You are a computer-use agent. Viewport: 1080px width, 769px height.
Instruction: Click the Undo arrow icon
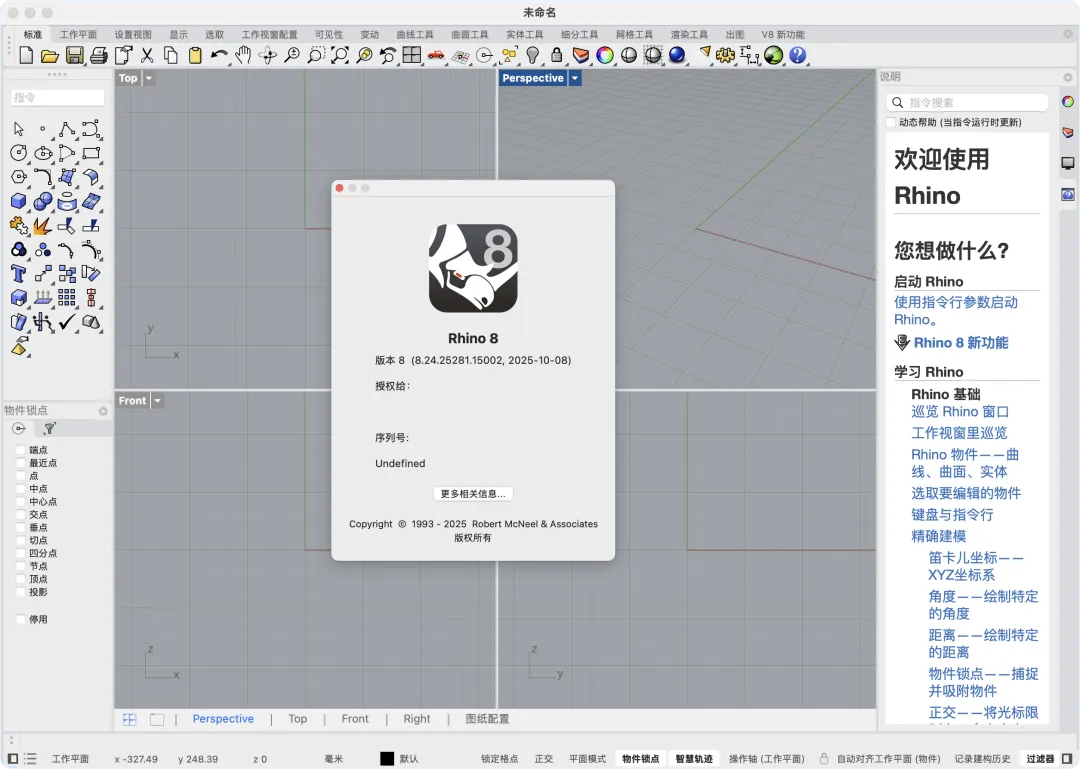coord(219,55)
